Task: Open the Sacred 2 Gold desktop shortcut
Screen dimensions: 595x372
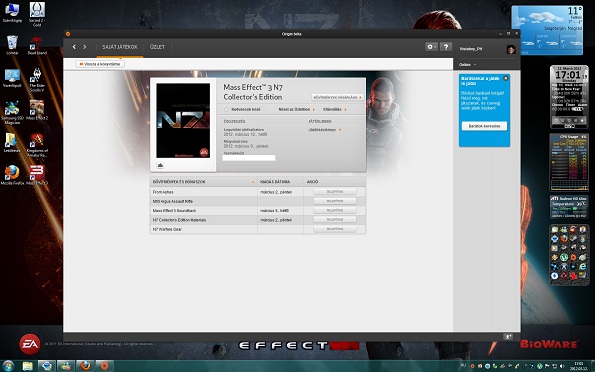Action: pyautogui.click(x=37, y=14)
